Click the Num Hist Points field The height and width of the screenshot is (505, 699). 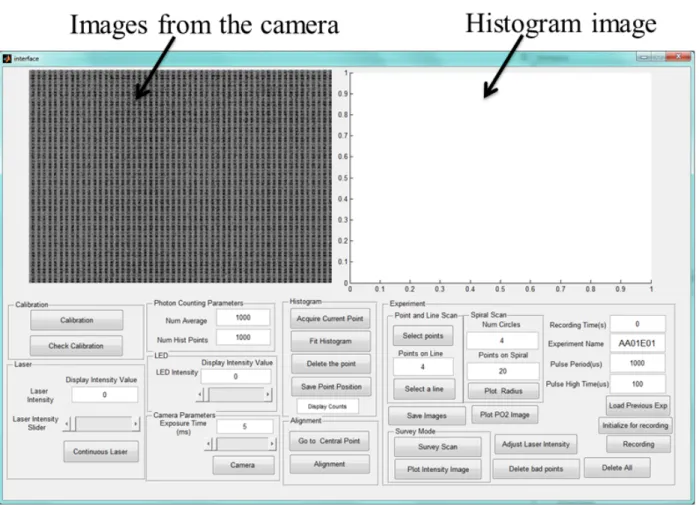pos(243,337)
